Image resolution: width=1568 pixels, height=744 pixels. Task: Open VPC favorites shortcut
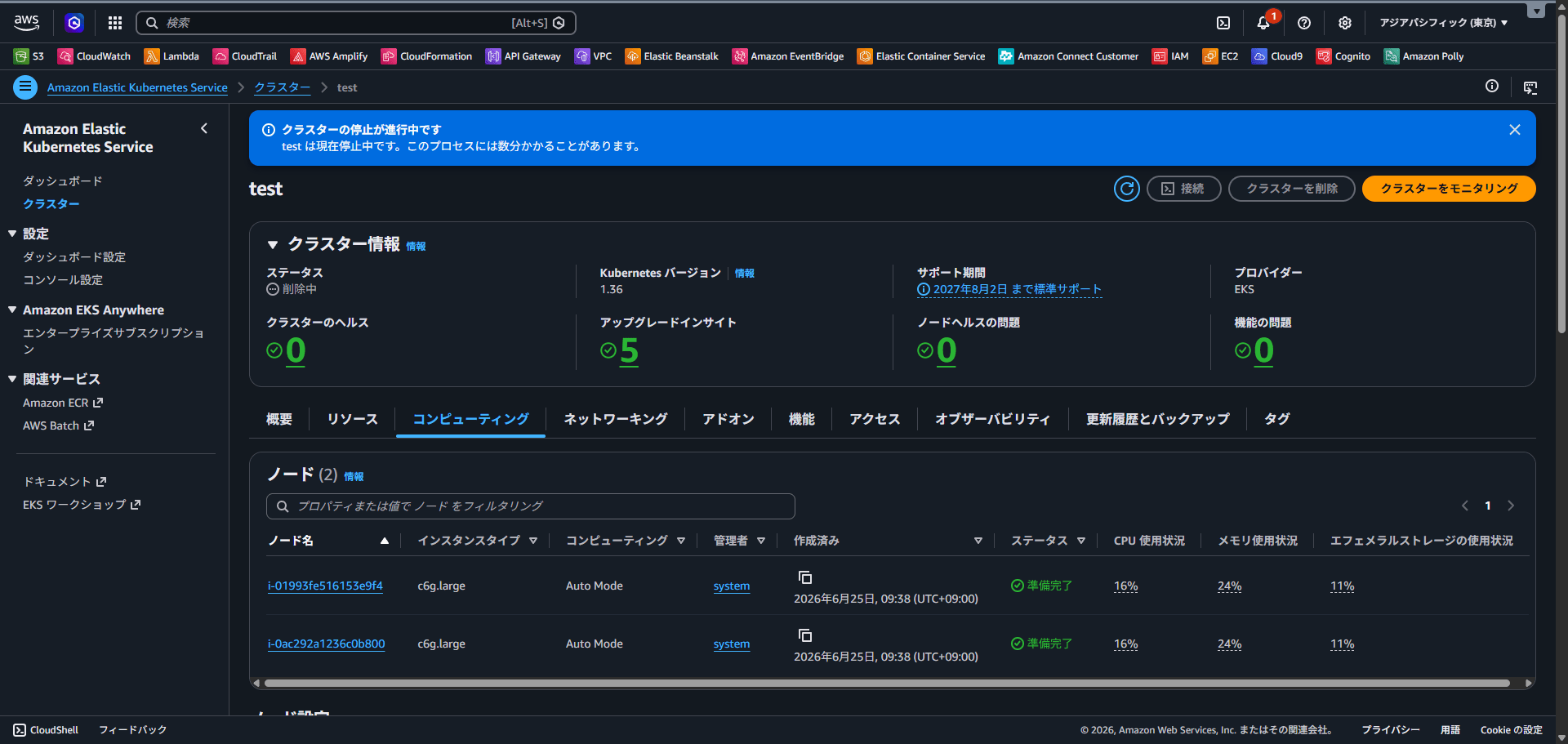point(594,56)
